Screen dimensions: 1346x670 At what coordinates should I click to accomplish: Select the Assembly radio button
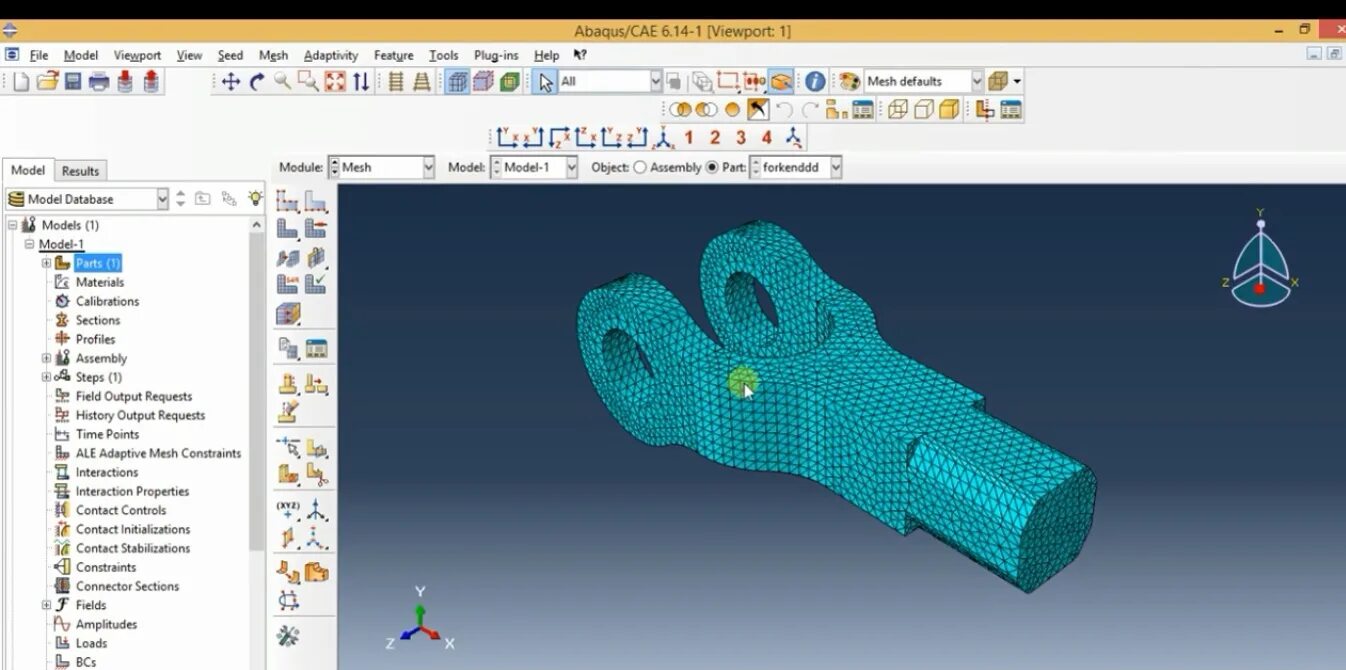(640, 168)
